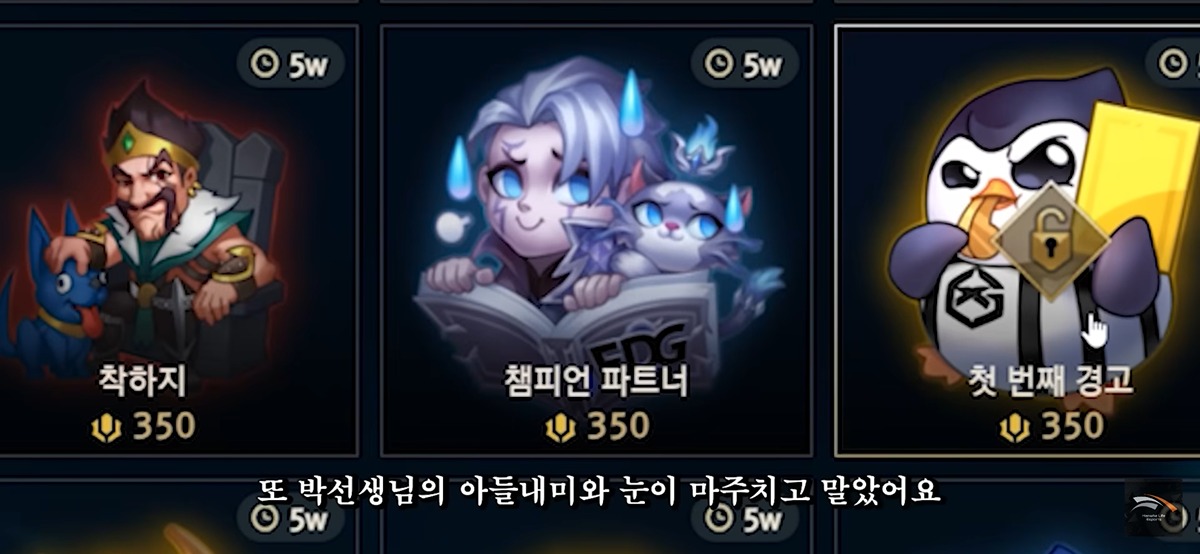This screenshot has width=1200, height=554.
Task: Click the 350 price under 첫 번째 경고
Action: (1073, 427)
